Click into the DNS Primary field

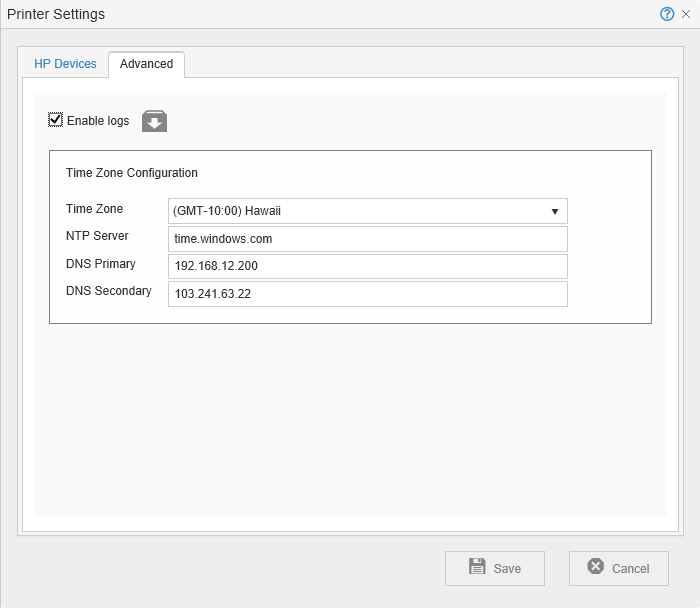click(367, 266)
